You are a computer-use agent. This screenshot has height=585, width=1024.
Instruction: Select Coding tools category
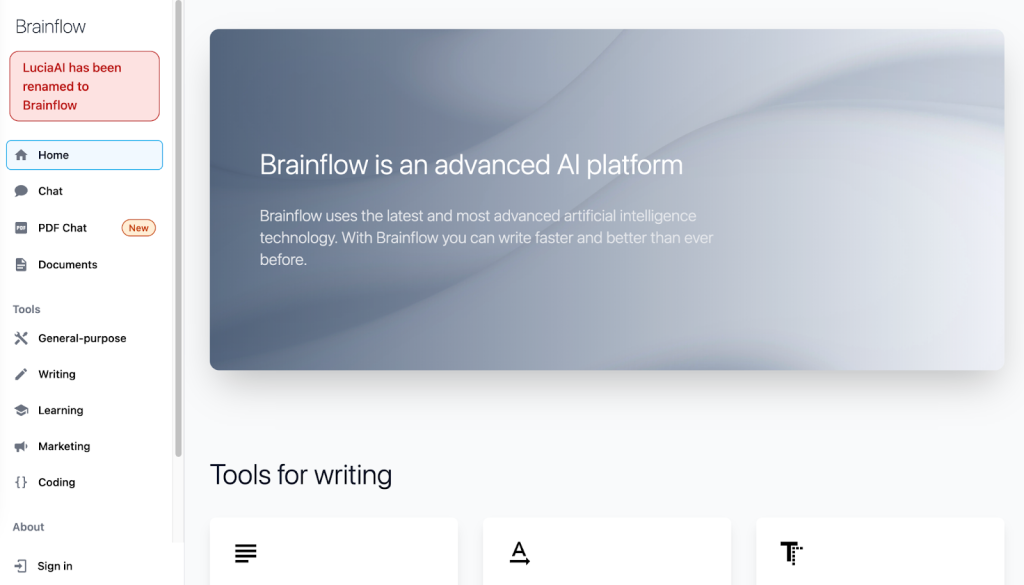click(84, 482)
